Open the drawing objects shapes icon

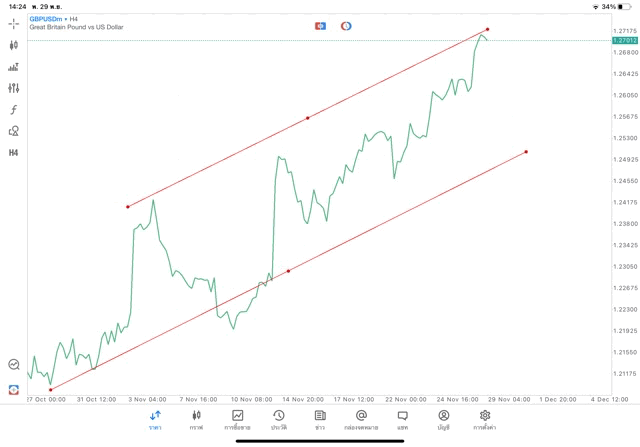(x=14, y=131)
